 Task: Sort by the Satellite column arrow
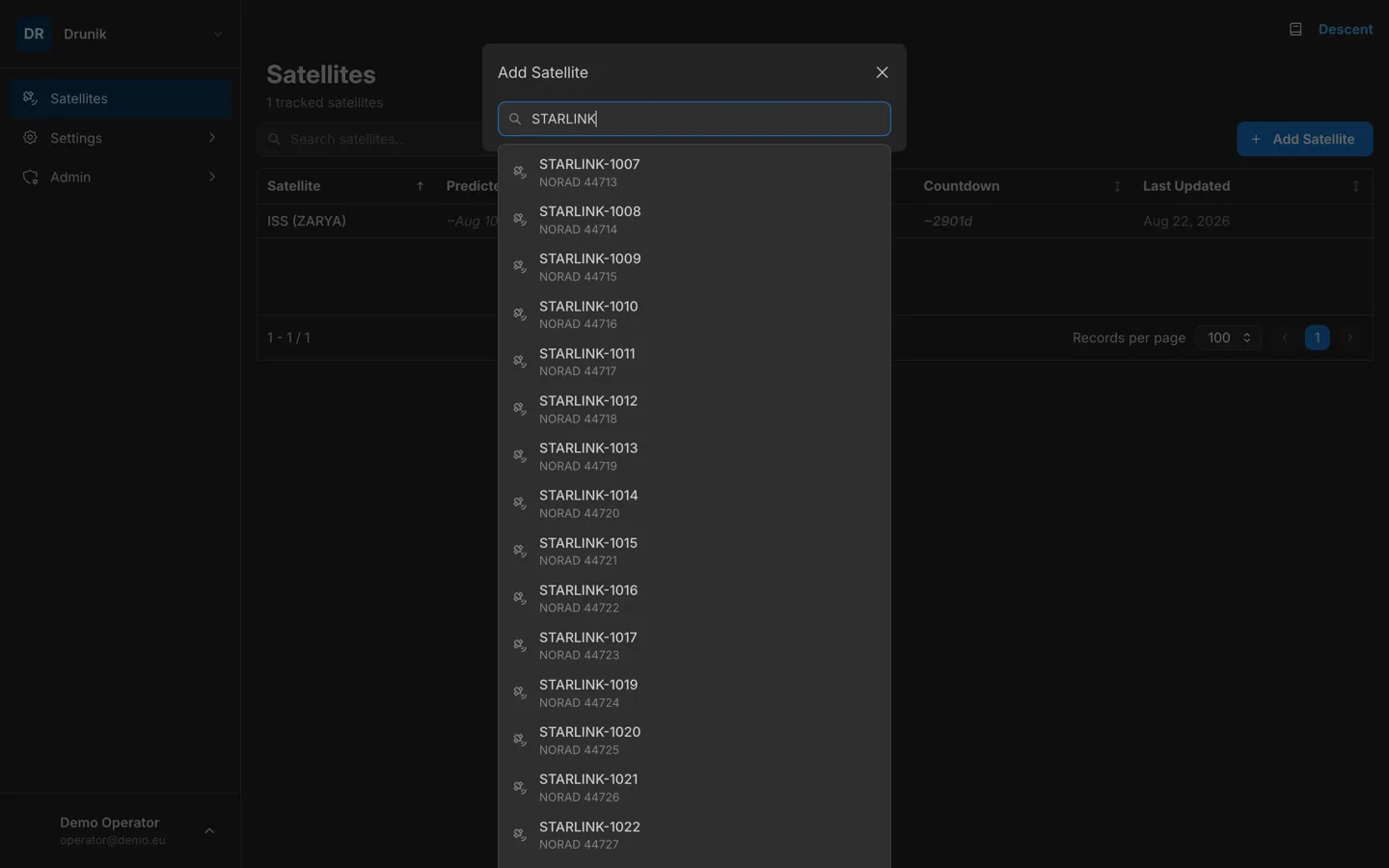click(420, 186)
